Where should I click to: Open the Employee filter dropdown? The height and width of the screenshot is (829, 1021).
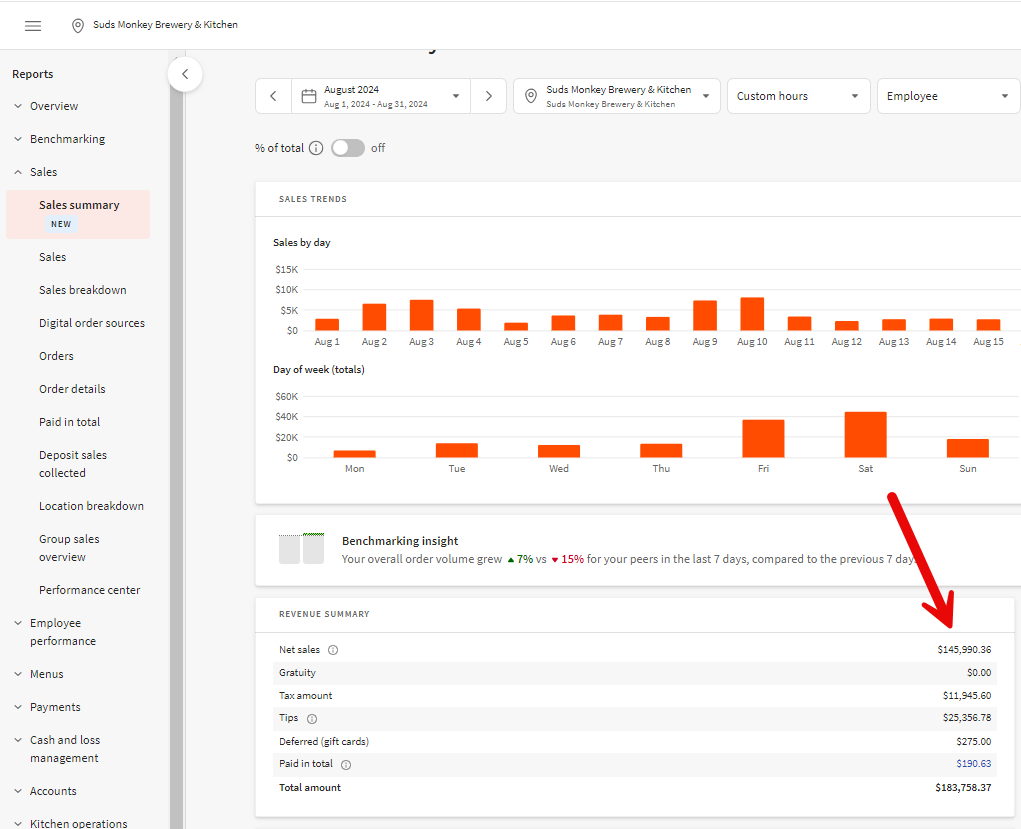tap(946, 96)
